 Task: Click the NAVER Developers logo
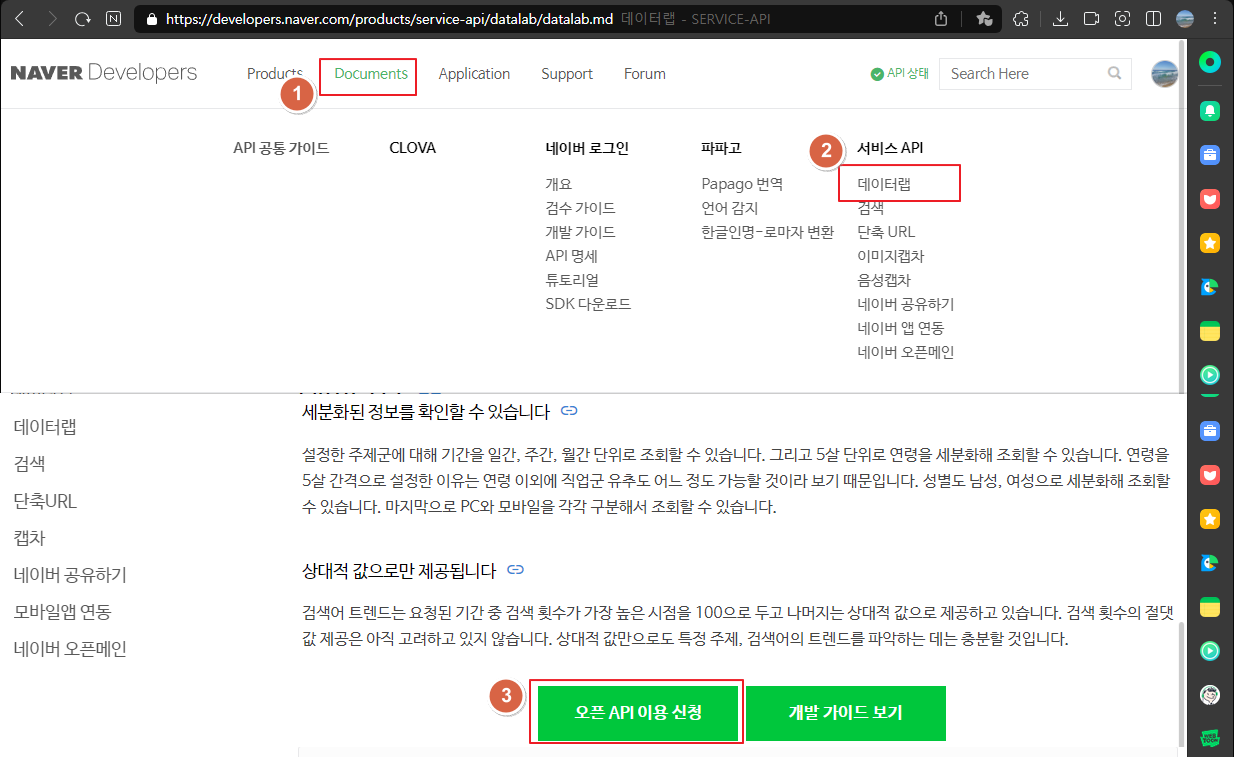click(104, 73)
